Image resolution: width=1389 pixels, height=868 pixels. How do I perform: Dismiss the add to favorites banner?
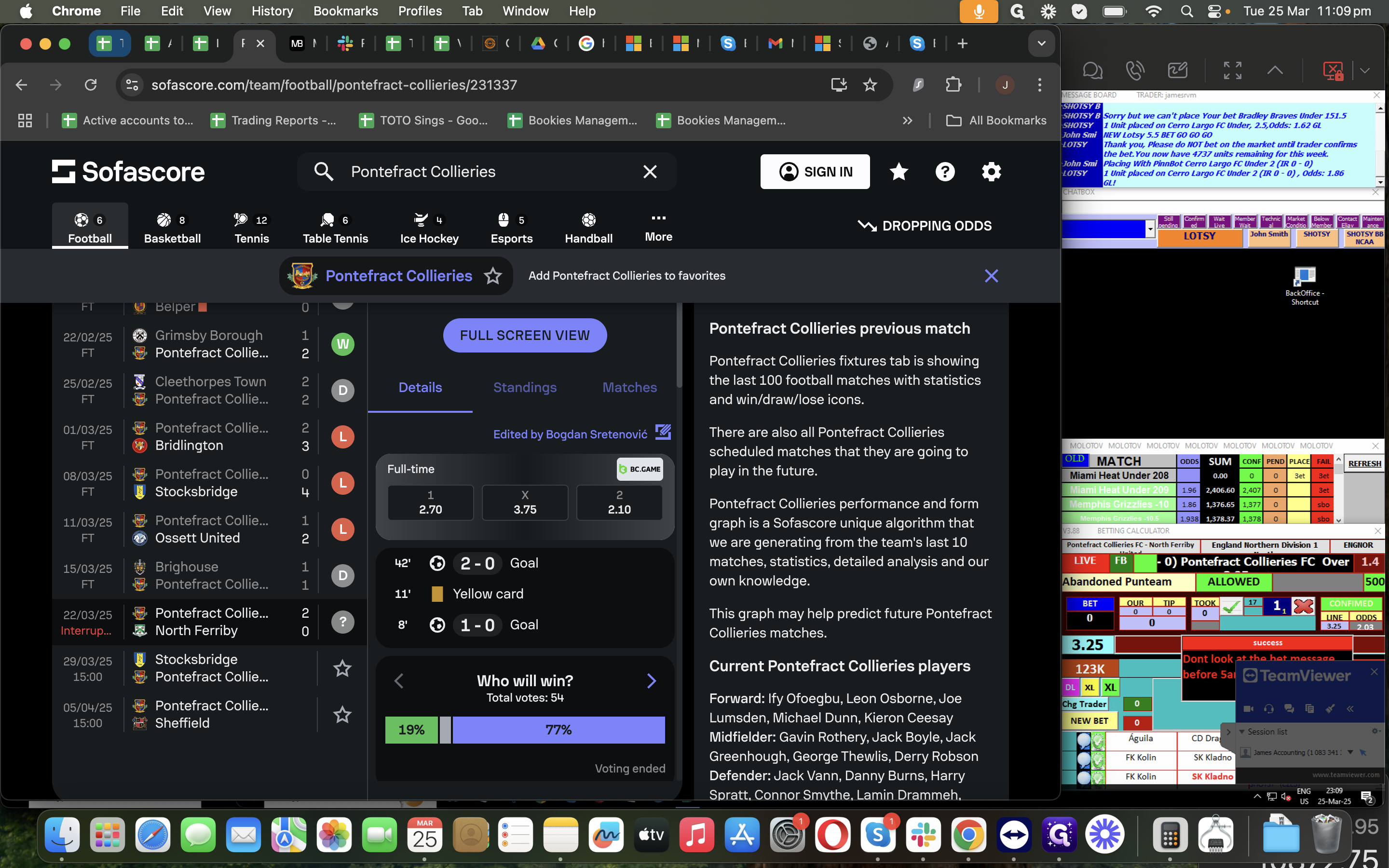[x=991, y=276]
